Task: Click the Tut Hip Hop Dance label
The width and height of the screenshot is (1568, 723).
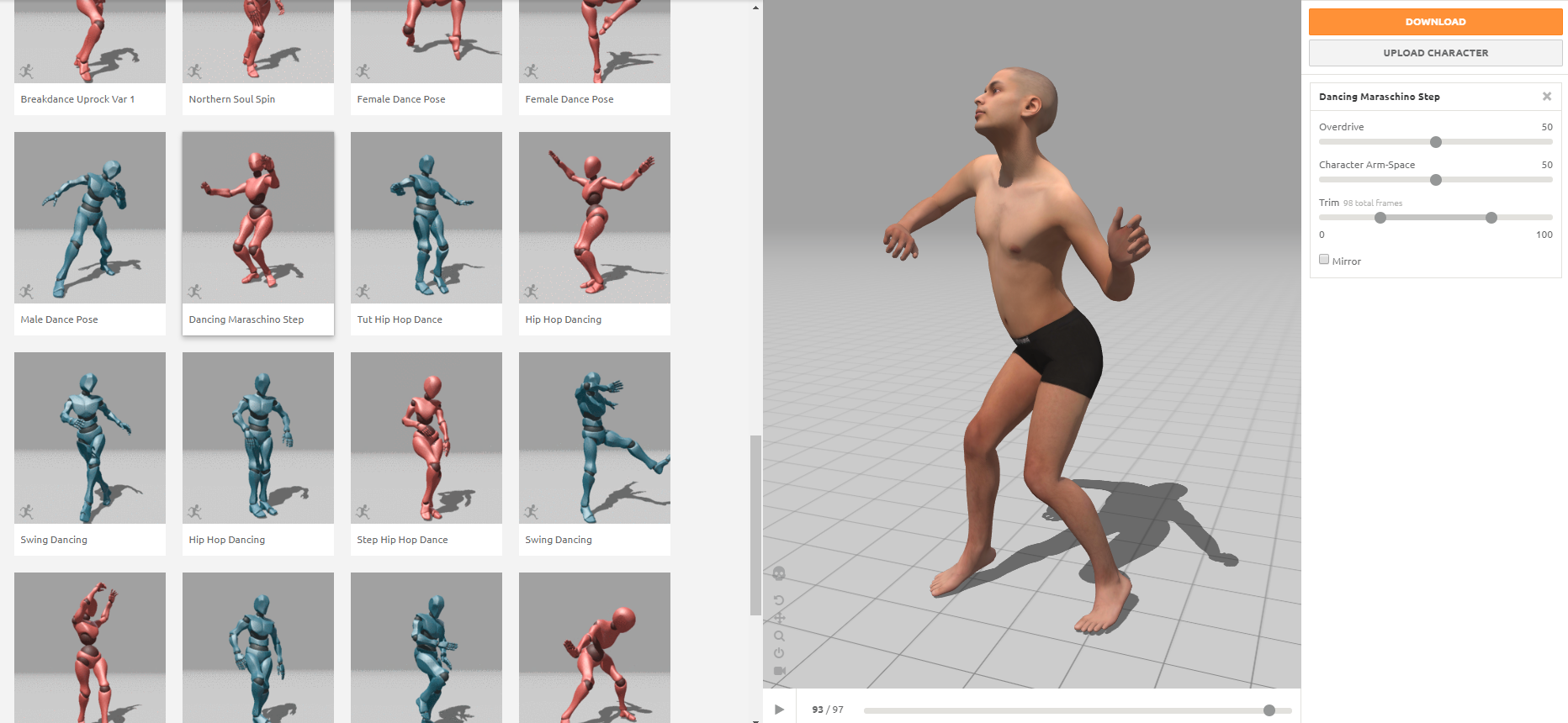Action: click(x=400, y=319)
